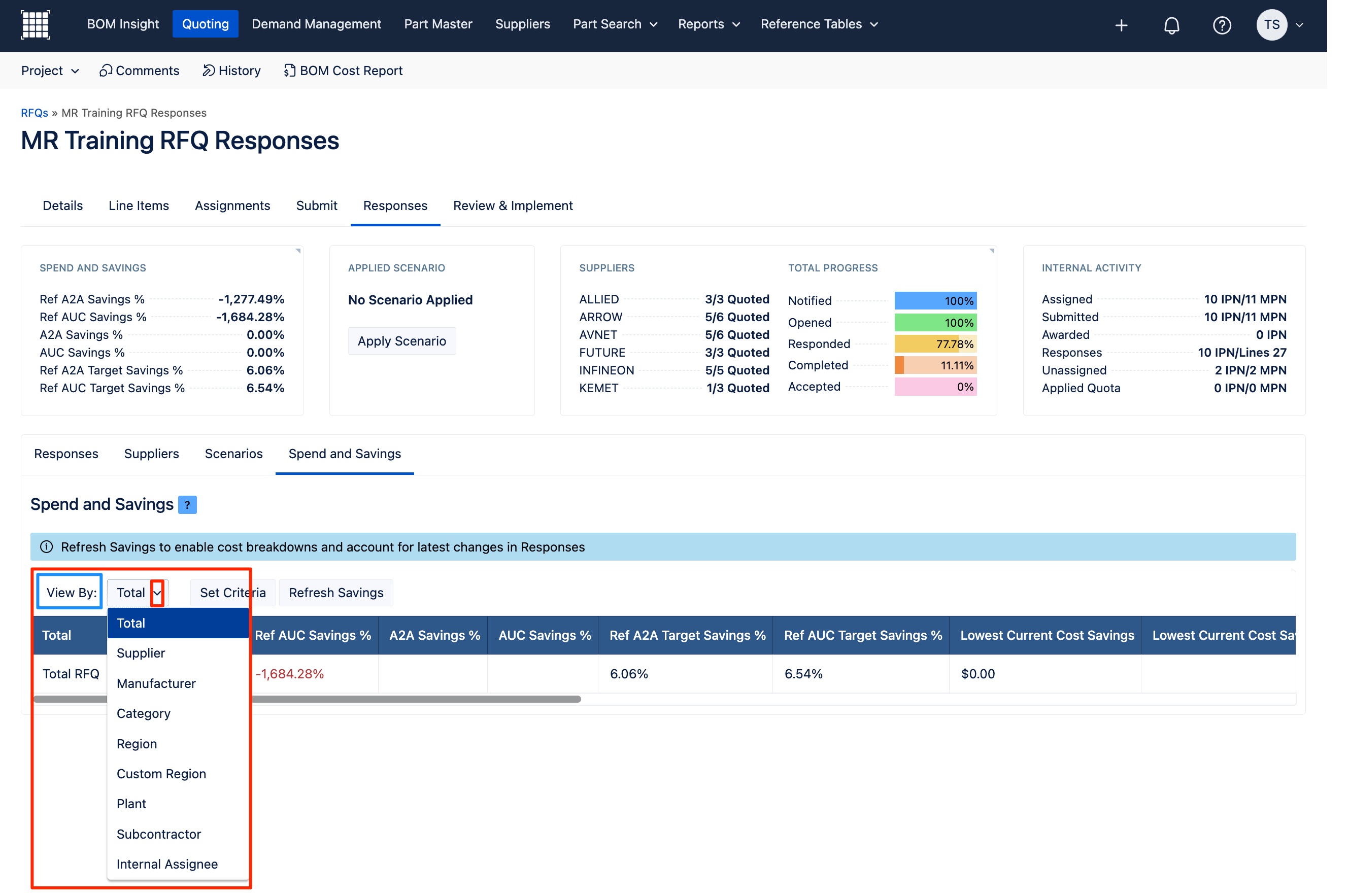Collapse the Spend and Savings card corner
The image size is (1348, 896).
tap(298, 251)
